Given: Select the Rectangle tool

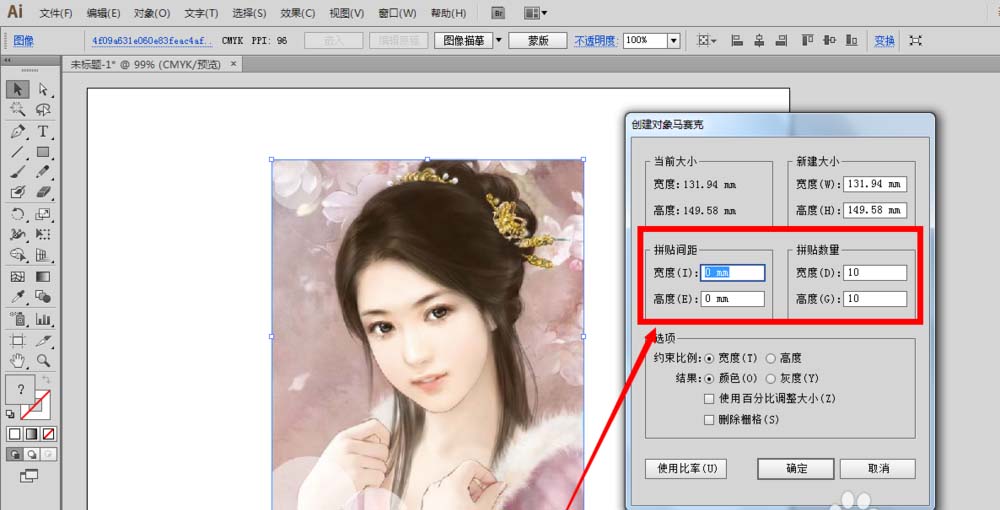Looking at the screenshot, I should coord(43,152).
